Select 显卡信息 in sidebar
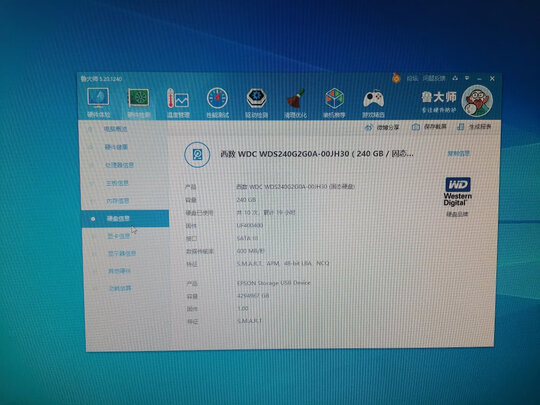The width and height of the screenshot is (540, 405). [x=119, y=236]
